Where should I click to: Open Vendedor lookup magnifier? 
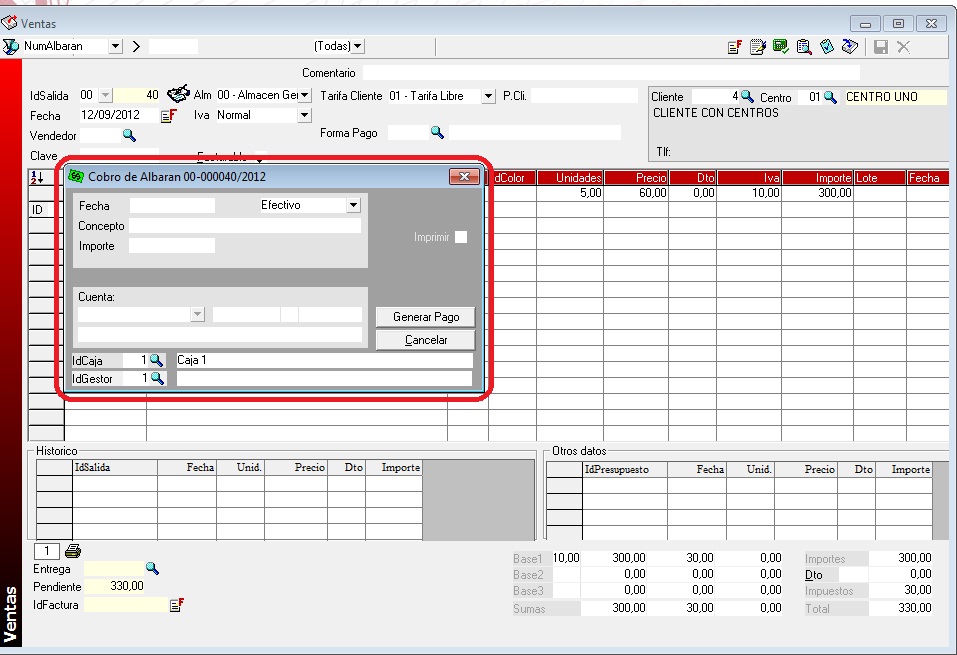point(129,135)
